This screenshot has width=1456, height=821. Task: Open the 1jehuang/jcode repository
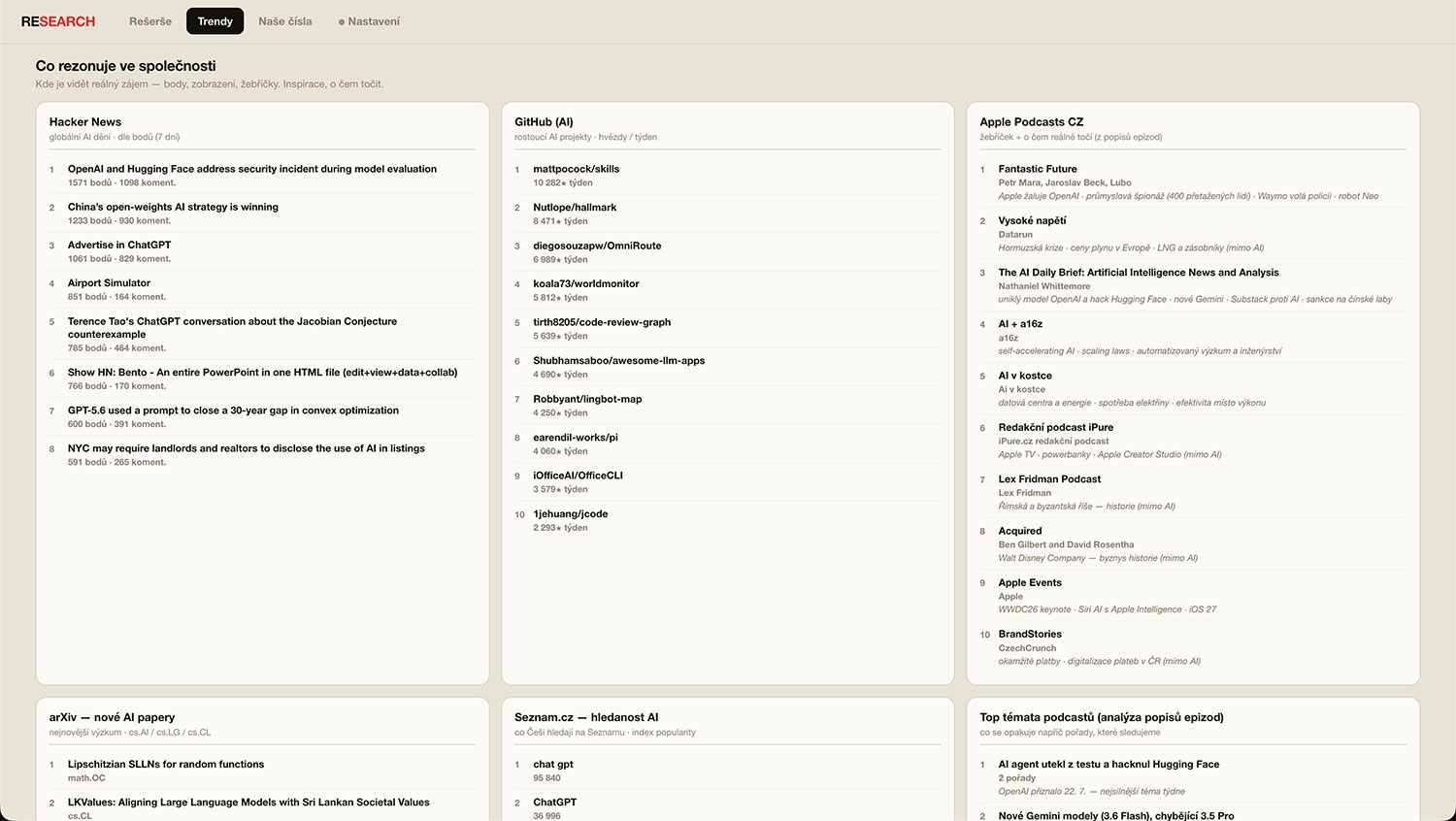(x=571, y=514)
